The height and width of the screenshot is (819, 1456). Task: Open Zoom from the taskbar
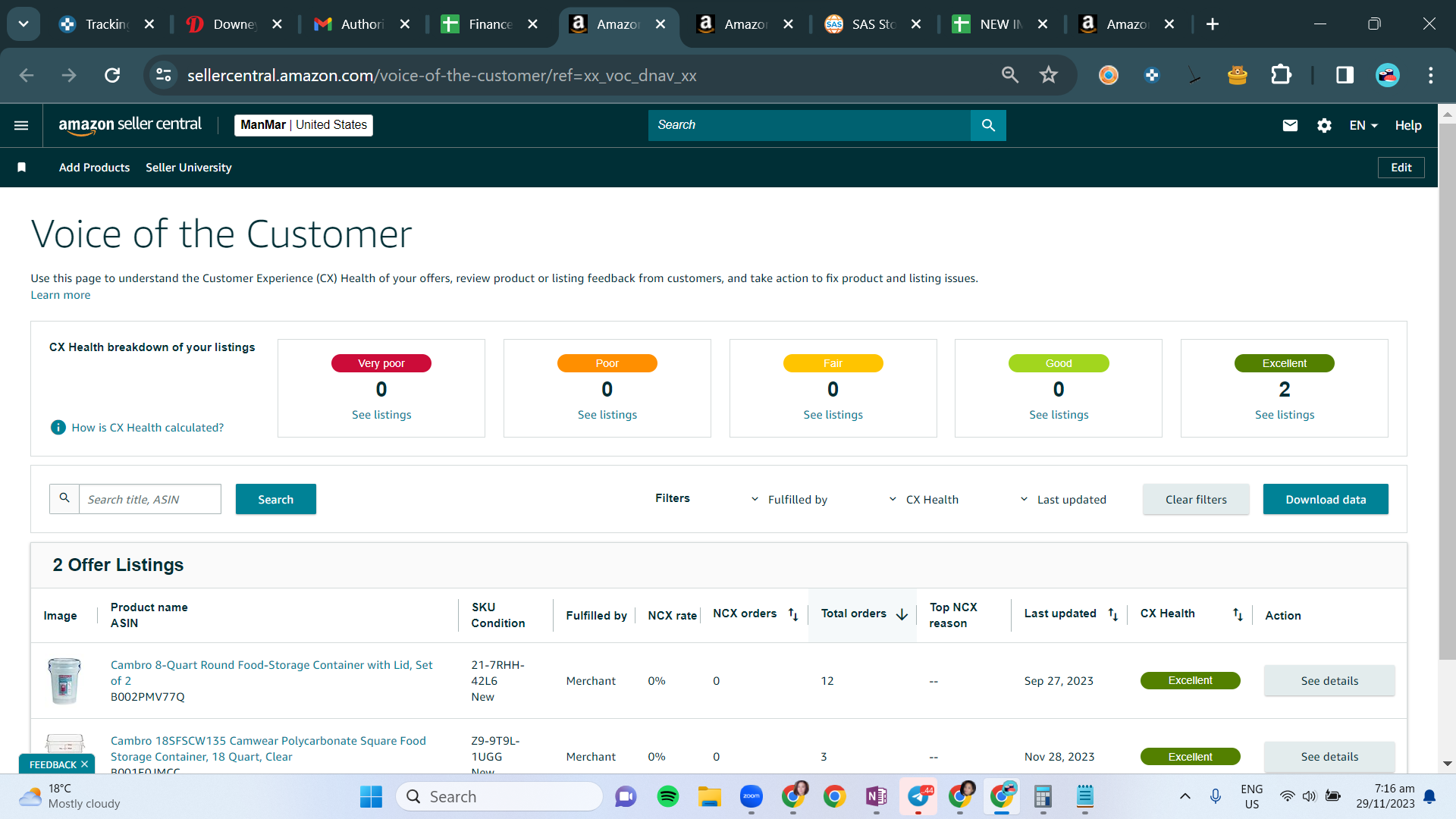(752, 796)
